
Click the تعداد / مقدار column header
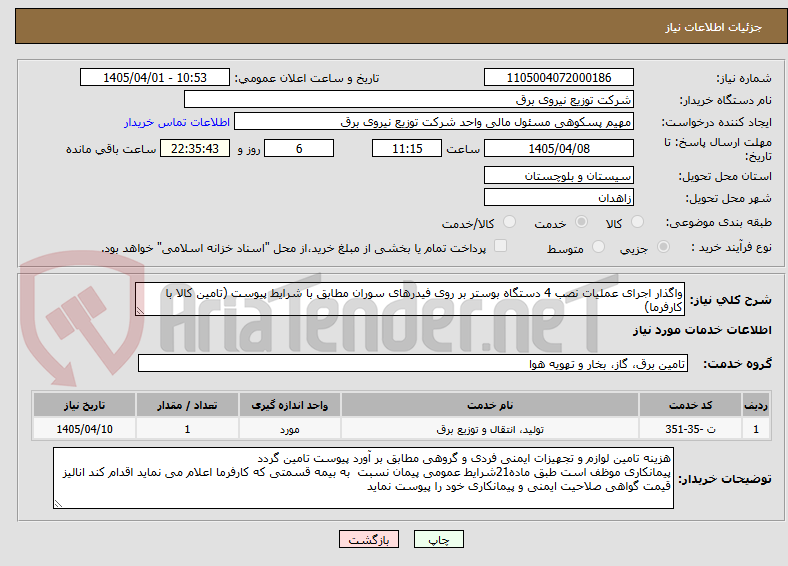tap(187, 405)
